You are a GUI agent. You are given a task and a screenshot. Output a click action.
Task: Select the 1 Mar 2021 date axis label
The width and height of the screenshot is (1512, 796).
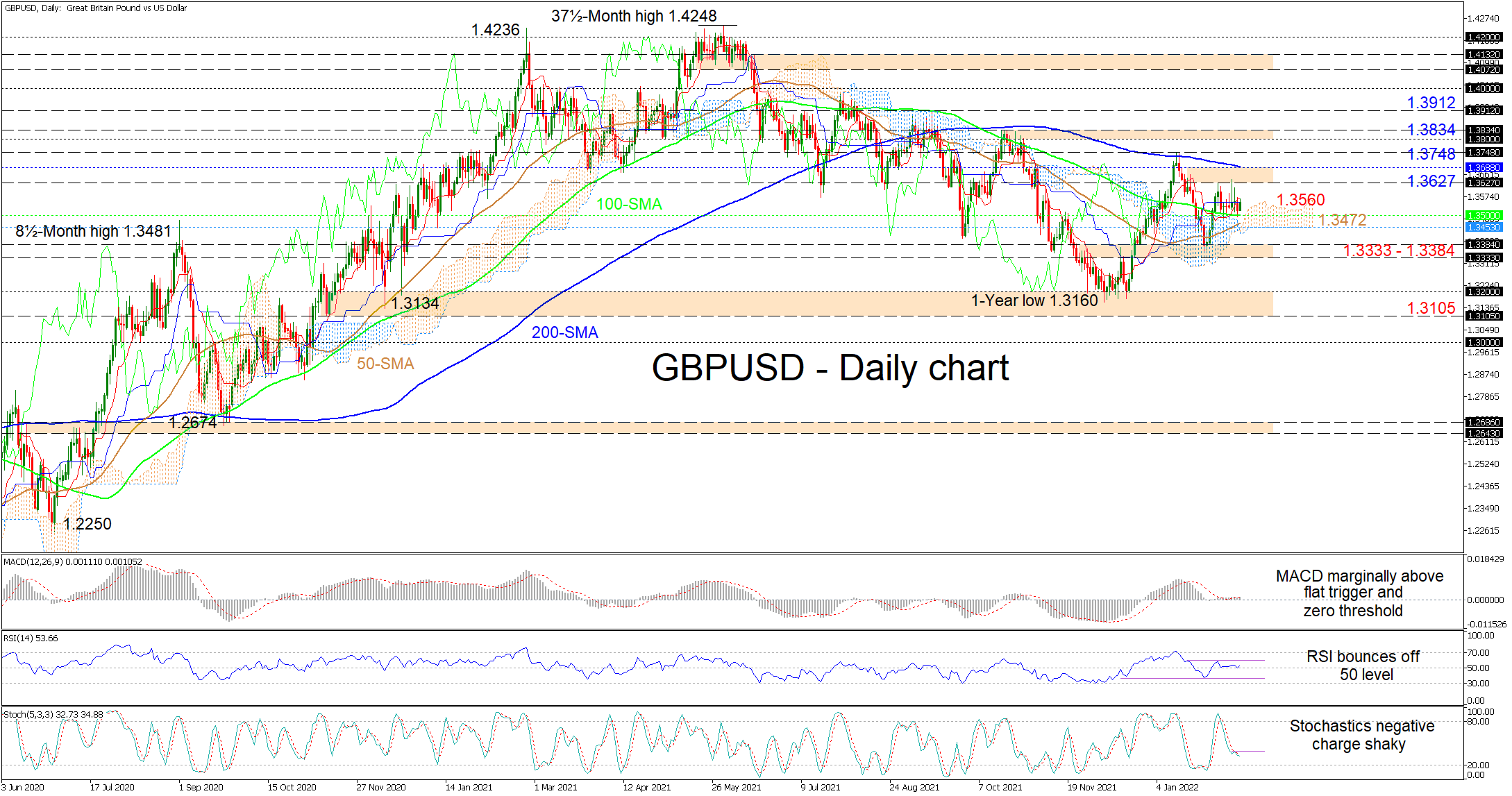pyautogui.click(x=555, y=787)
